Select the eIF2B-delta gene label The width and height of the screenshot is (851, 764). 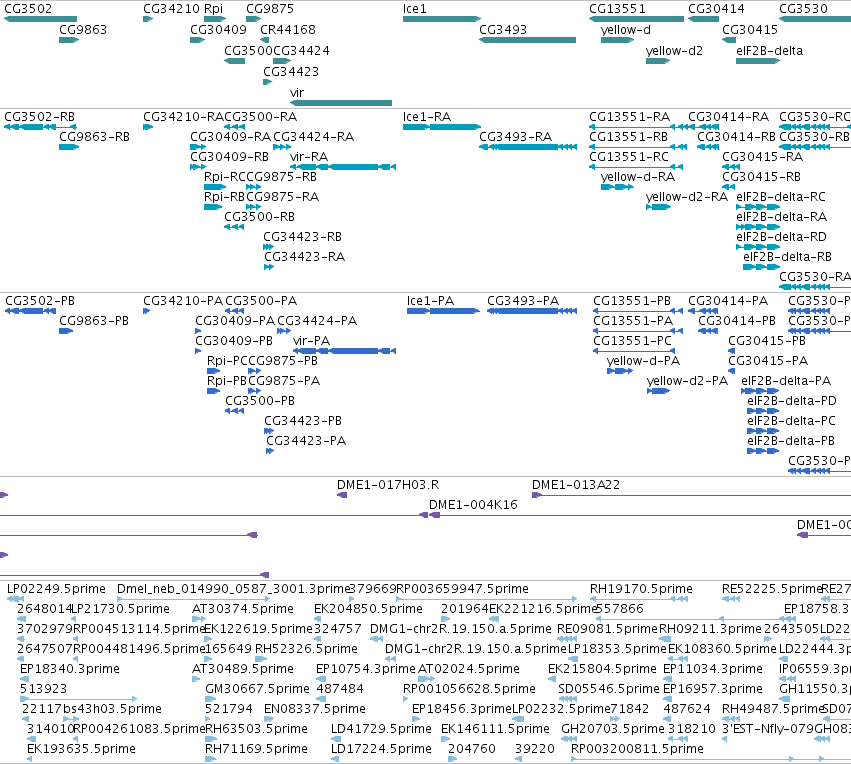770,50
